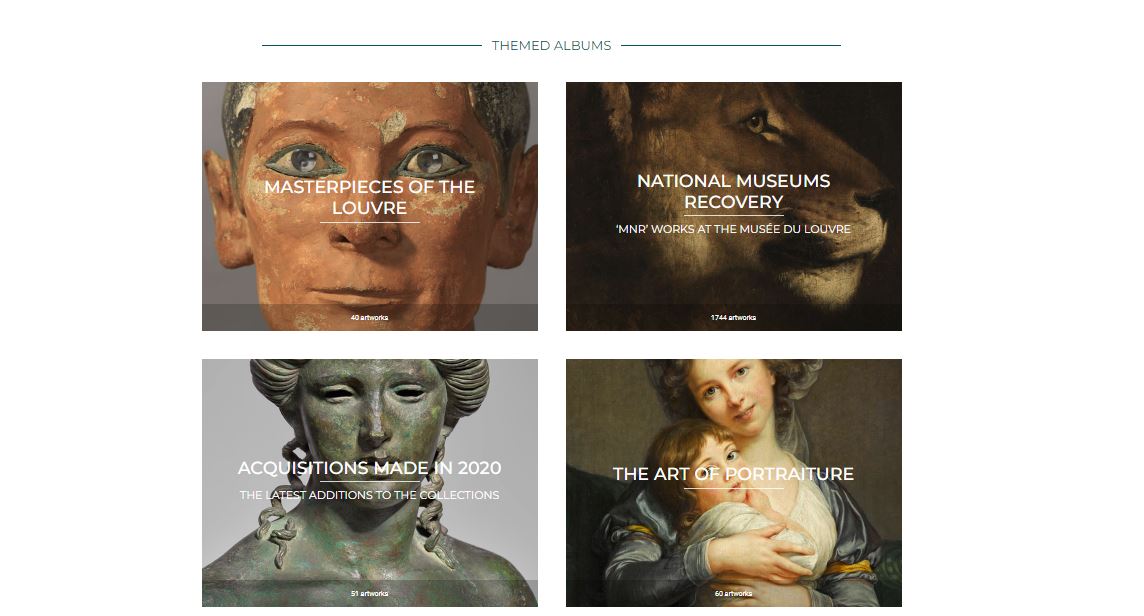Screen dimensions: 1144x616
Task: Open The Art of Portraiture album title
Action: 733,474
